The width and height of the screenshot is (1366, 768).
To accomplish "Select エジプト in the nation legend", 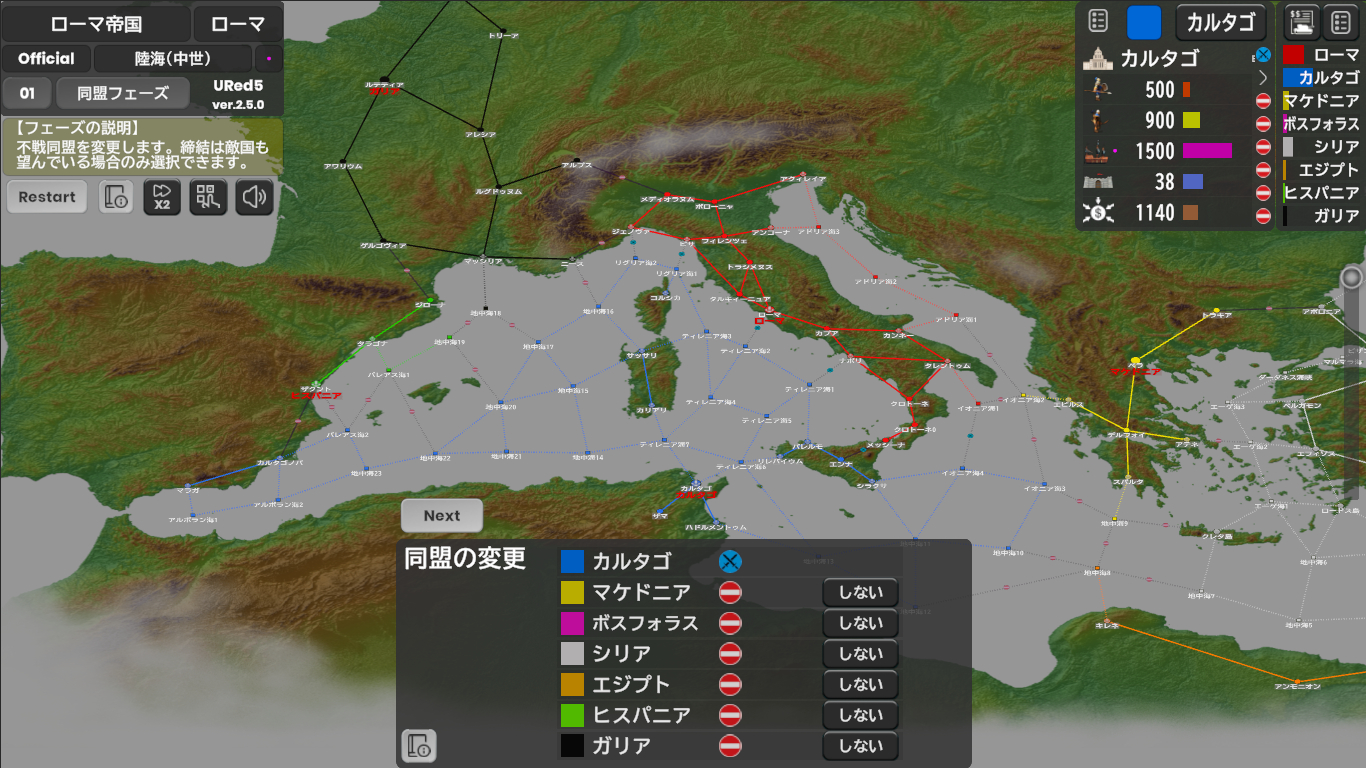I will [x=1322, y=170].
